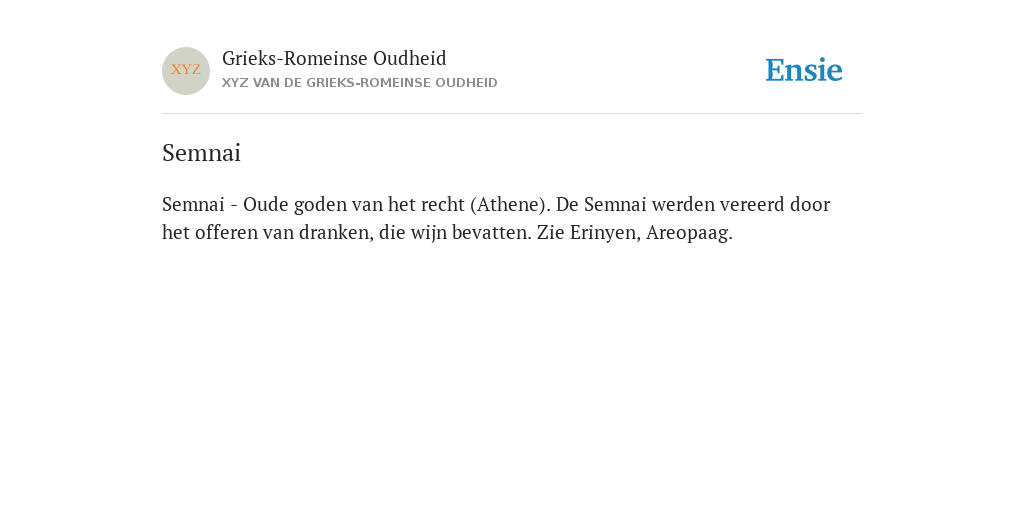
Task: Click the word Areopaag in the text
Action: [689, 232]
